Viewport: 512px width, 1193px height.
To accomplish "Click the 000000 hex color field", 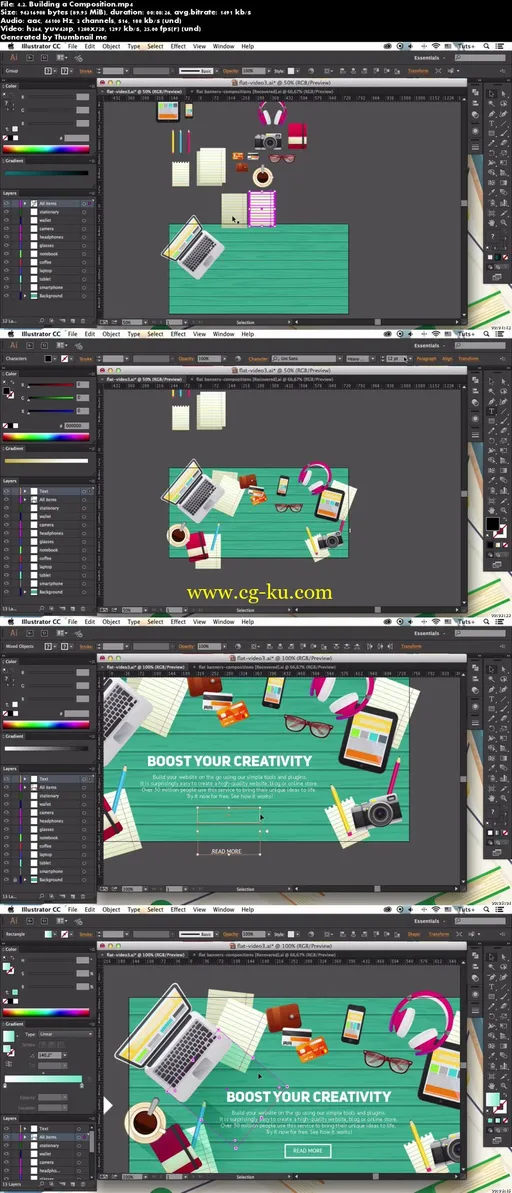I will pos(75,426).
